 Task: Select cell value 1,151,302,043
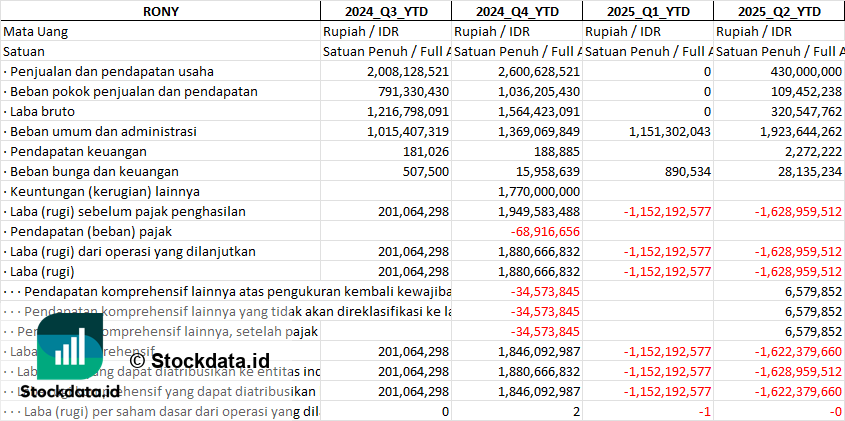click(x=670, y=132)
